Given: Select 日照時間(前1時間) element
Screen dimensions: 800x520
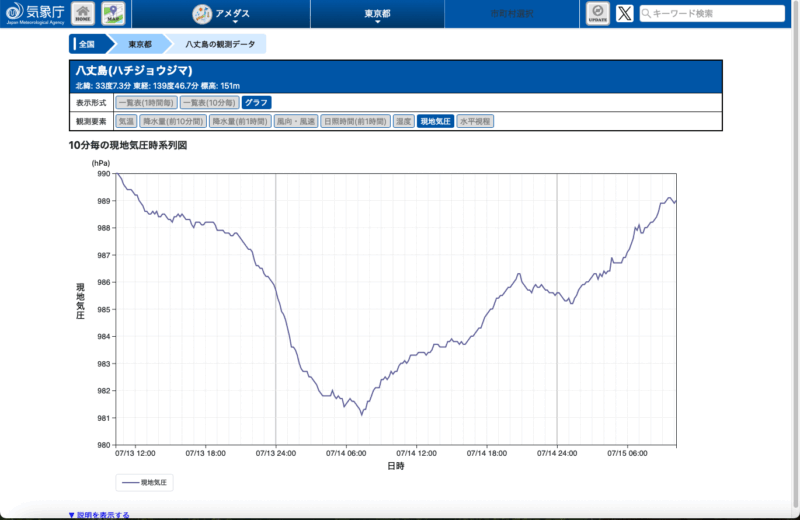Looking at the screenshot, I should coord(356,121).
